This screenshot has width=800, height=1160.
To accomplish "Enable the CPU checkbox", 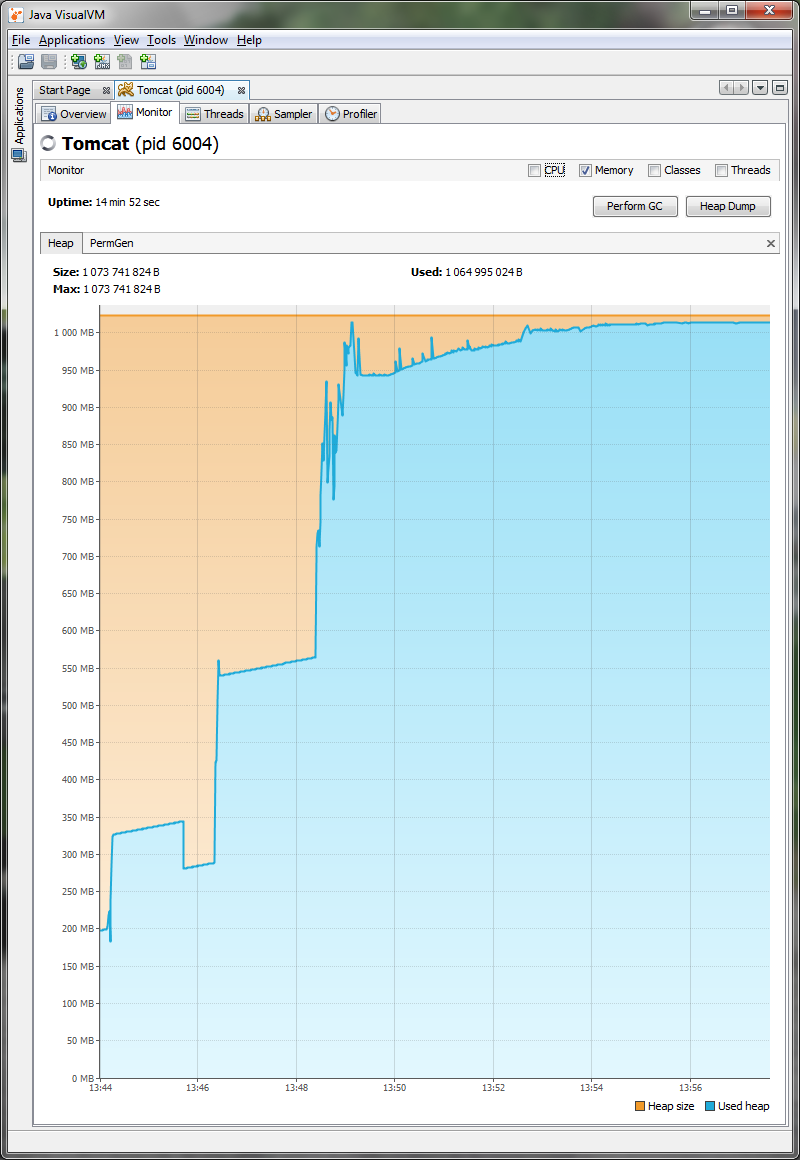I will (x=534, y=170).
